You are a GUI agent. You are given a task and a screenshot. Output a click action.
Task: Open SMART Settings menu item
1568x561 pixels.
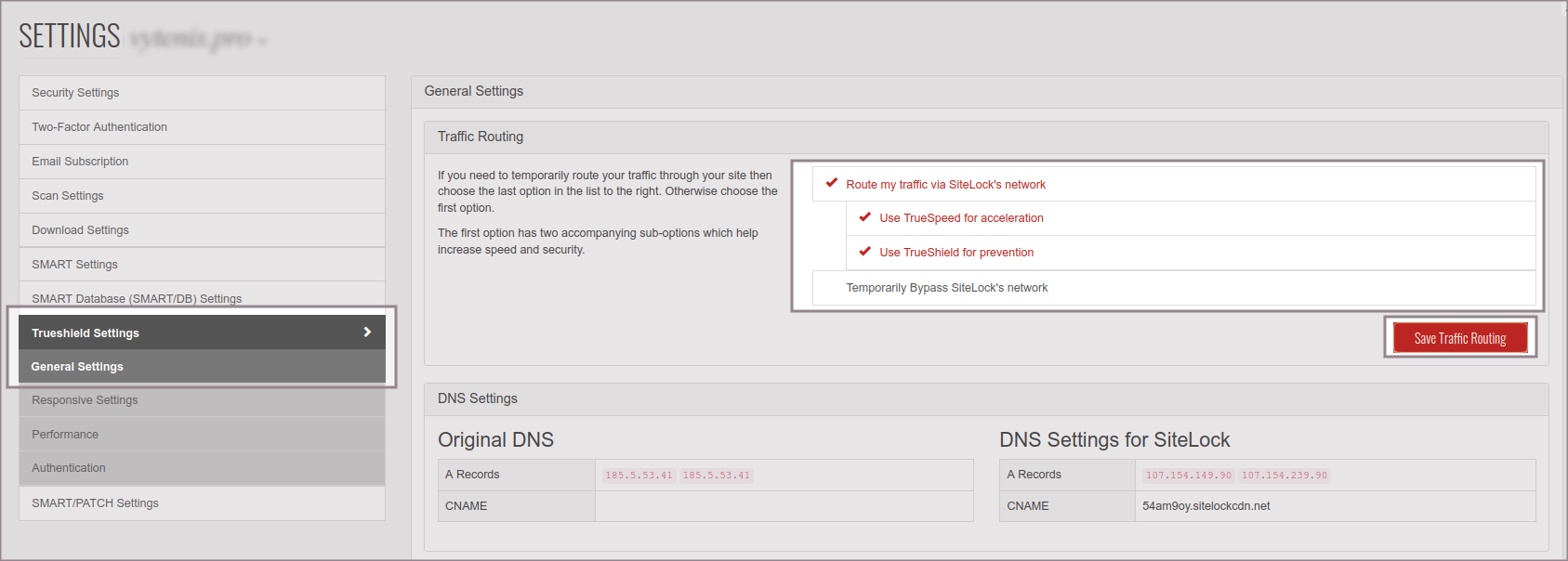(x=74, y=265)
